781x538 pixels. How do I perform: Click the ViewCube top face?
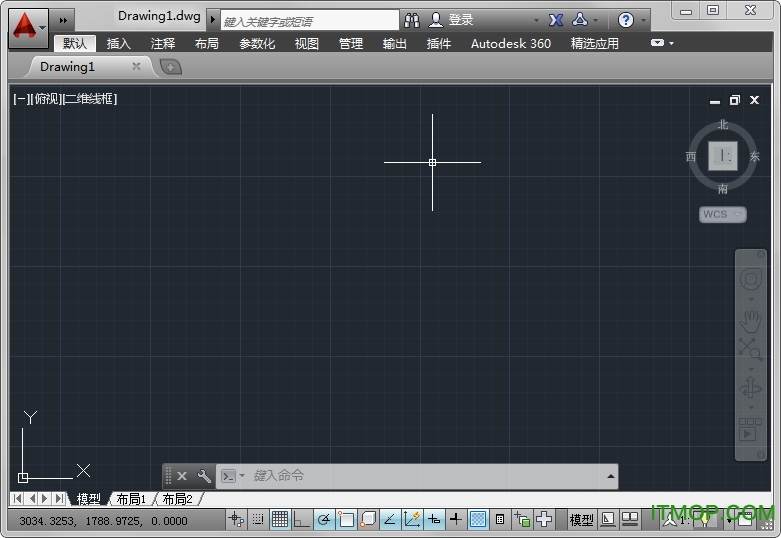click(723, 156)
